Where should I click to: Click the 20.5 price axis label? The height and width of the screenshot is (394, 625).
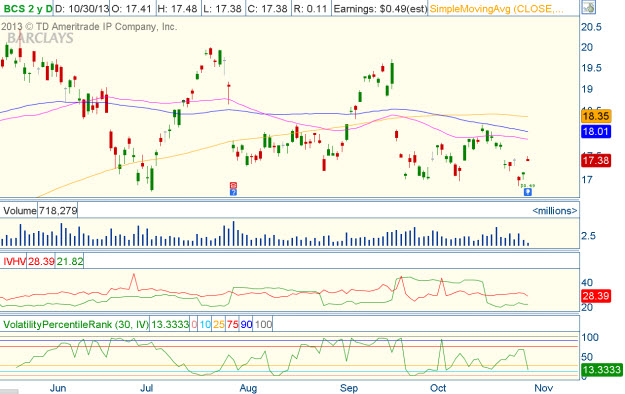coord(592,27)
